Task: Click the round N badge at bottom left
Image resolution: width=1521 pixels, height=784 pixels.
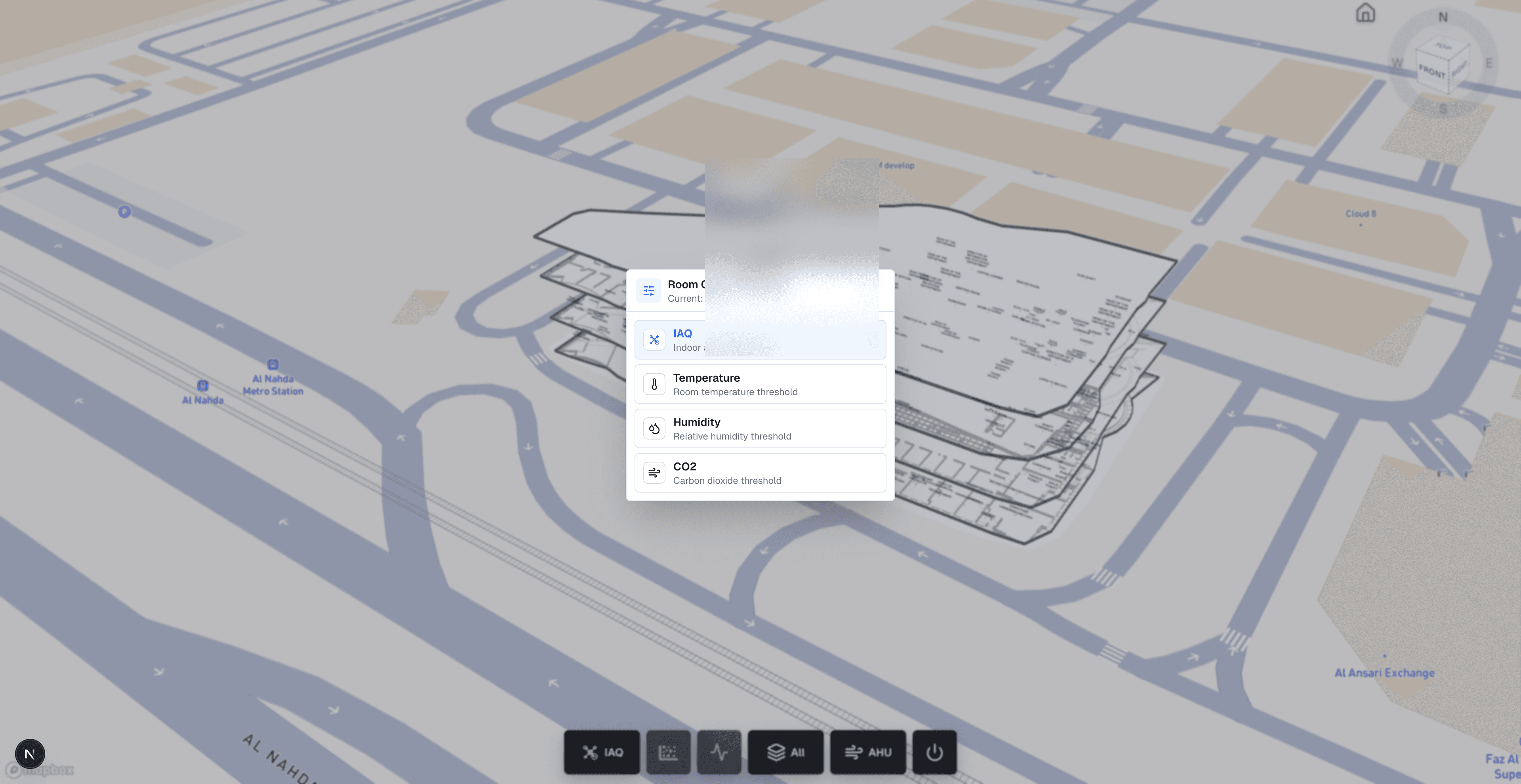Action: pos(30,754)
